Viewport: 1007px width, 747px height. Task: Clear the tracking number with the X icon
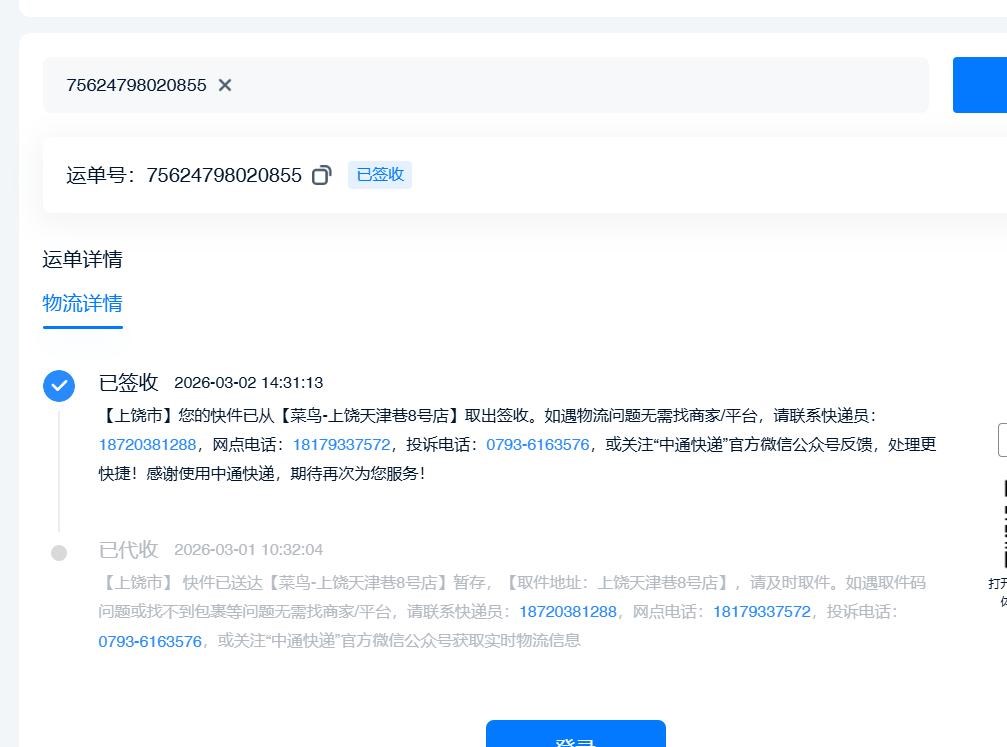[225, 85]
